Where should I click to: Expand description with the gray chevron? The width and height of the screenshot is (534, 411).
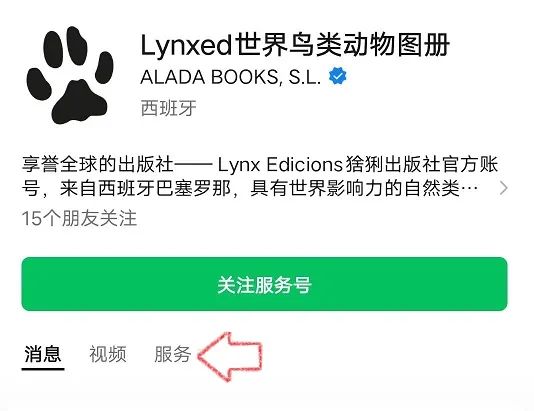(x=504, y=188)
